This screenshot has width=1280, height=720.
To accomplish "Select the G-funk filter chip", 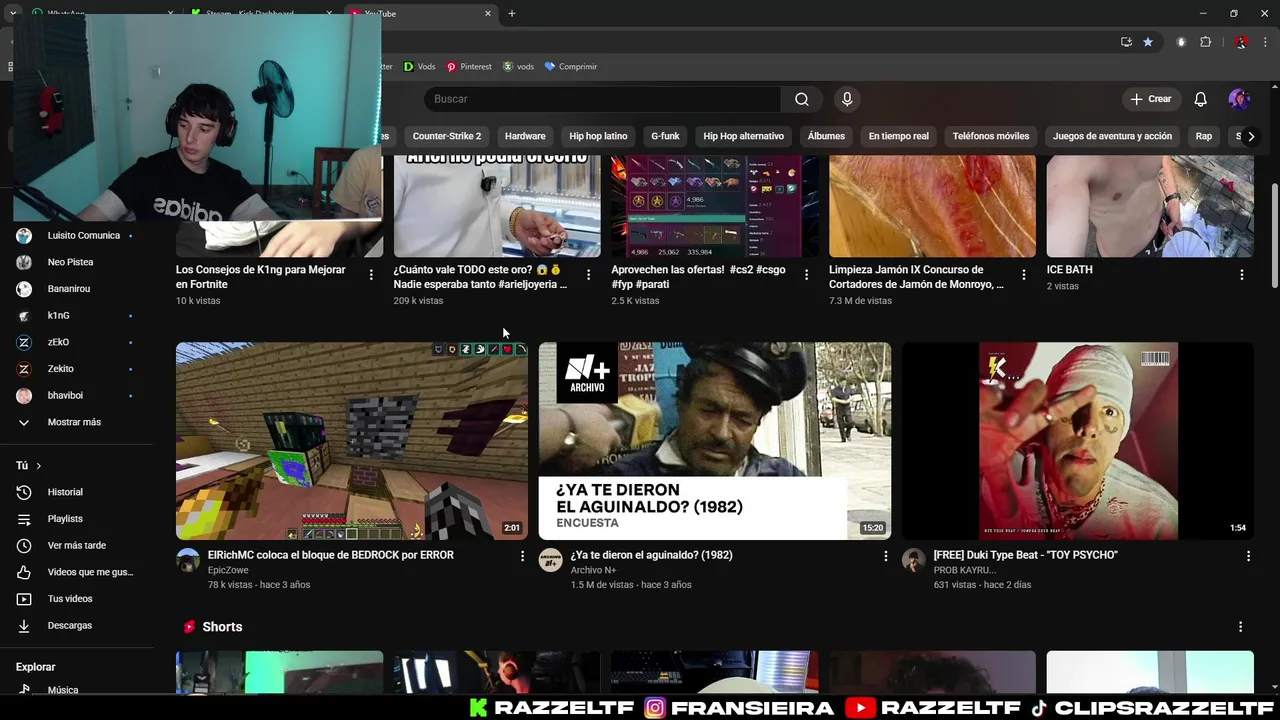I will coord(665,136).
